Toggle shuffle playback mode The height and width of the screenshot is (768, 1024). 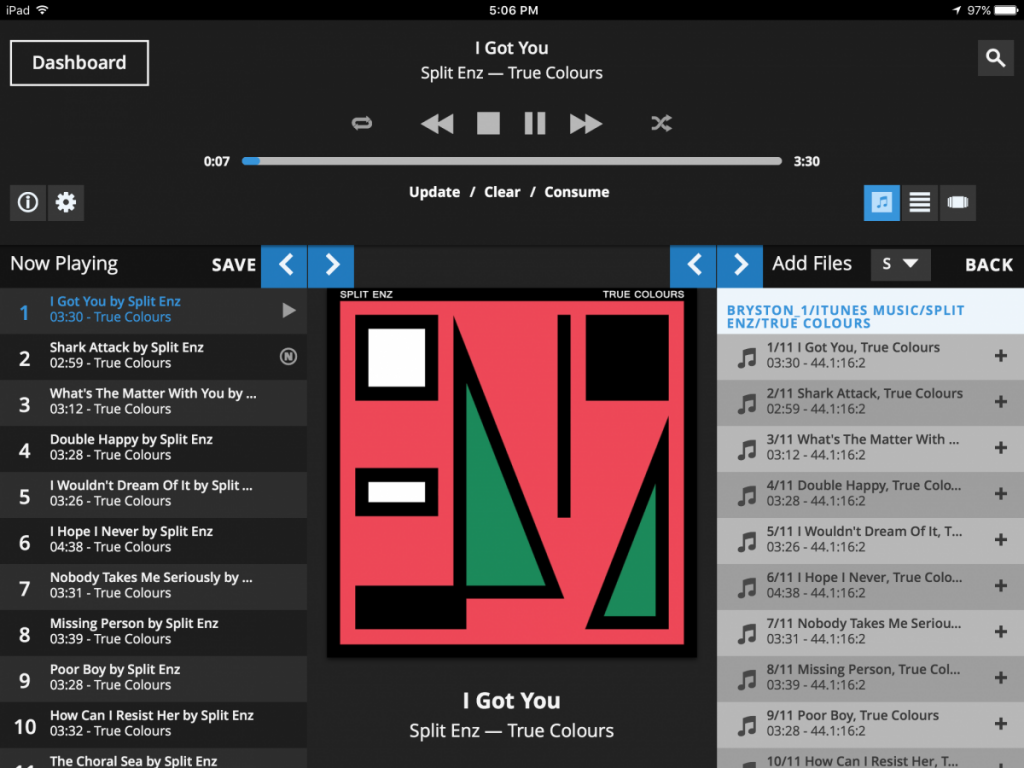tap(662, 123)
